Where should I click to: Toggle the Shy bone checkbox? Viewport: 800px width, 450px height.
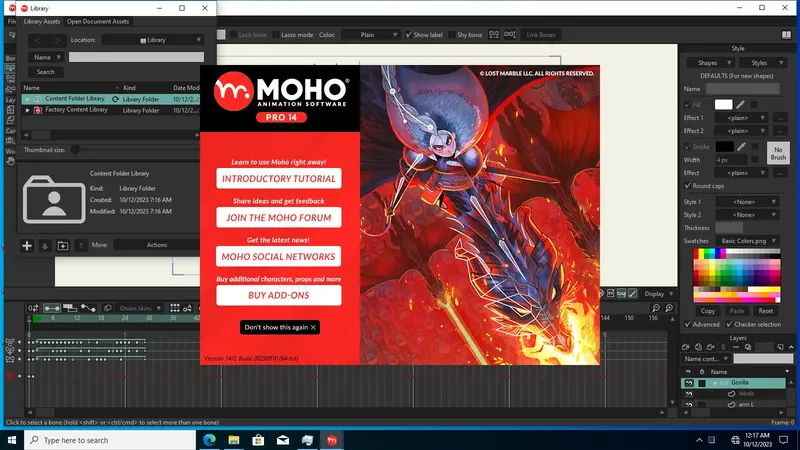tap(452, 35)
